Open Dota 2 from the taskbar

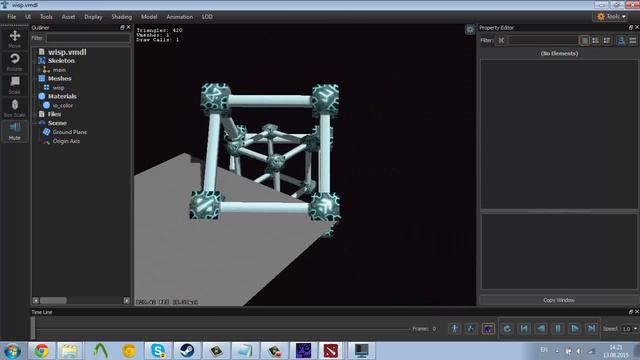click(x=331, y=351)
